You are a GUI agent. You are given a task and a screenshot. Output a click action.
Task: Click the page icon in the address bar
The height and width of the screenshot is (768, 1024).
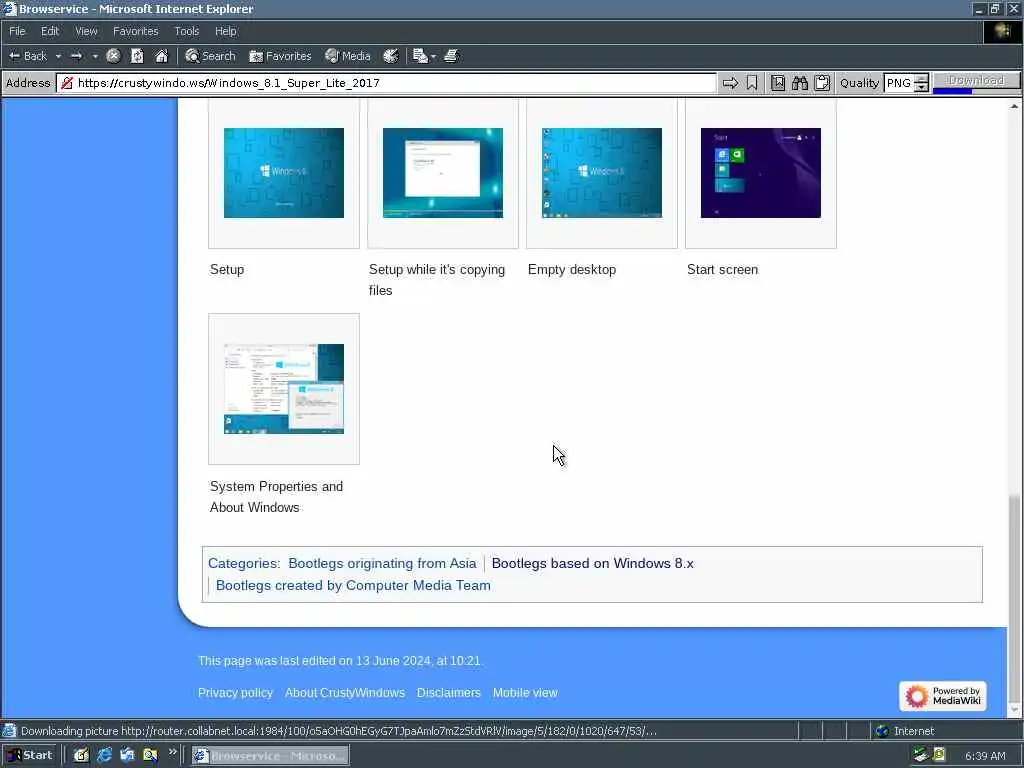point(67,83)
